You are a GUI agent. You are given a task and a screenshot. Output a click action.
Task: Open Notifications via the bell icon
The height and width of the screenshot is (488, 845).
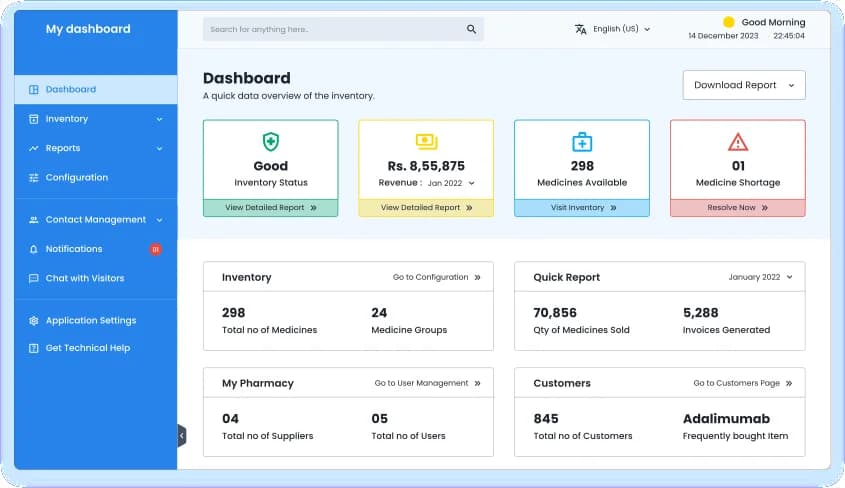(x=34, y=249)
